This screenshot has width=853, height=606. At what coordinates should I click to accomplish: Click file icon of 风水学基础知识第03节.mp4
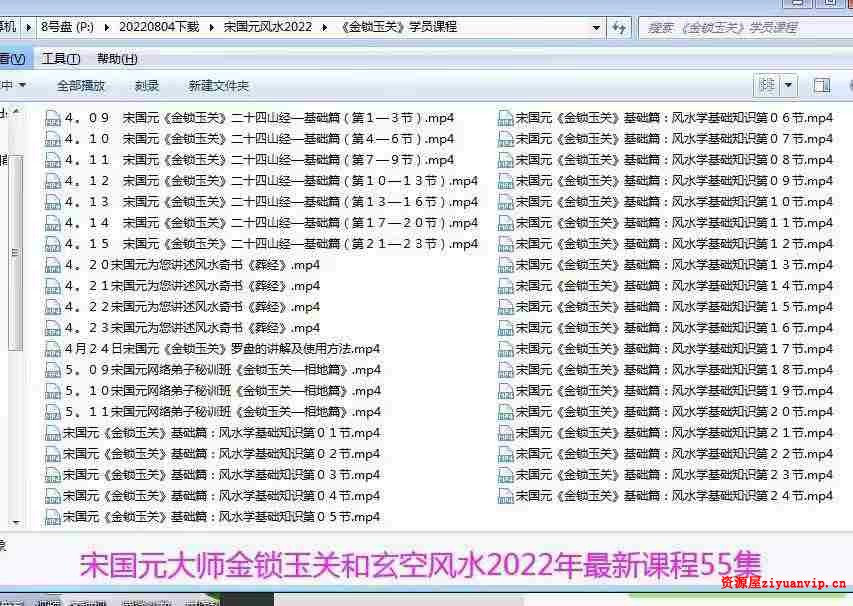pos(53,475)
